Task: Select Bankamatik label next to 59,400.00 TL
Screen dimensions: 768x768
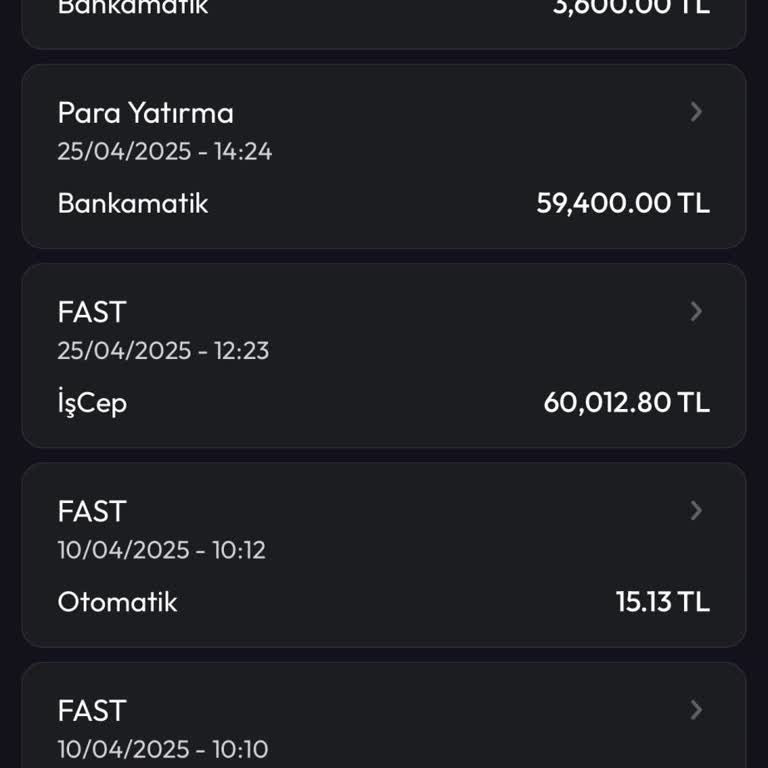Action: (x=133, y=203)
